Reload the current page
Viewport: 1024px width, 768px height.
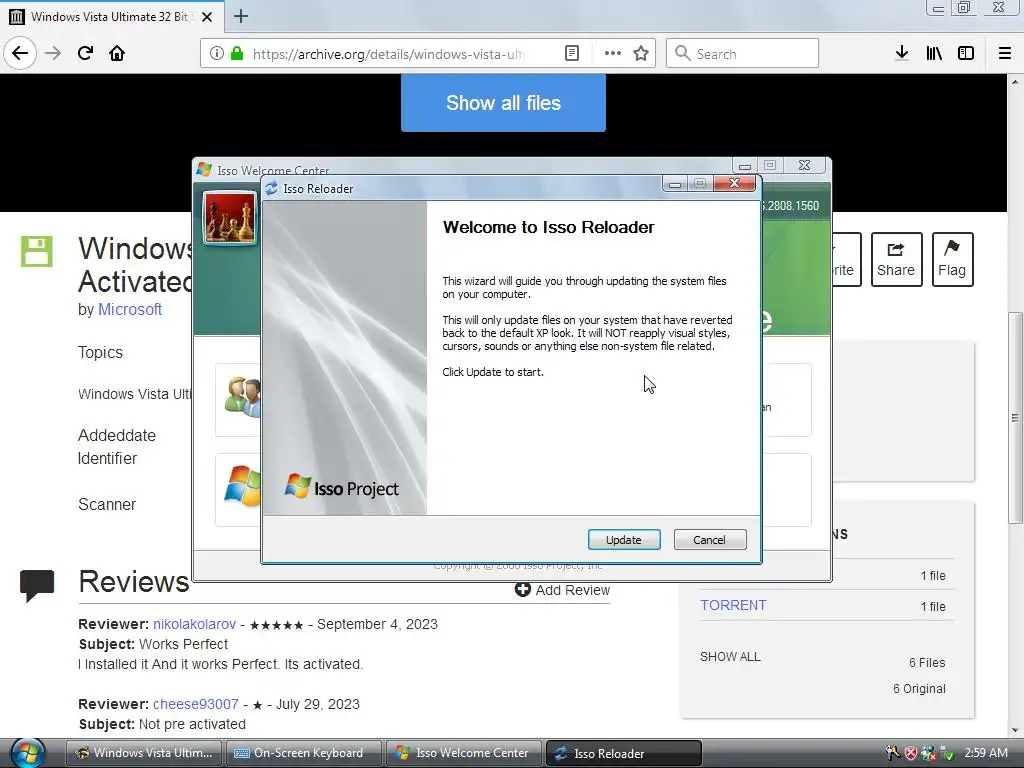[x=85, y=53]
